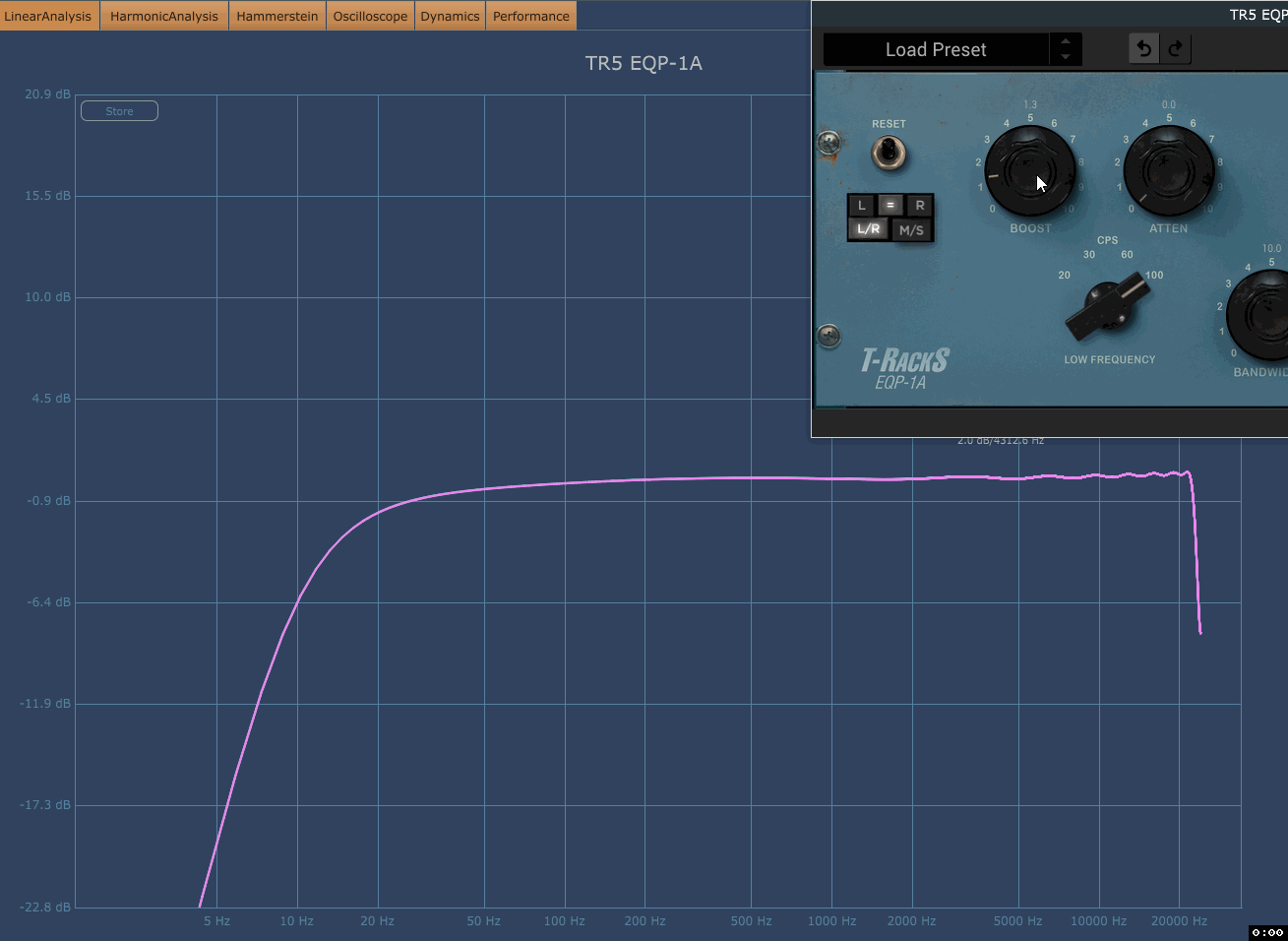Open the LinearAnalysis tab
Image resolution: width=1288 pixels, height=941 pixels.
48,16
